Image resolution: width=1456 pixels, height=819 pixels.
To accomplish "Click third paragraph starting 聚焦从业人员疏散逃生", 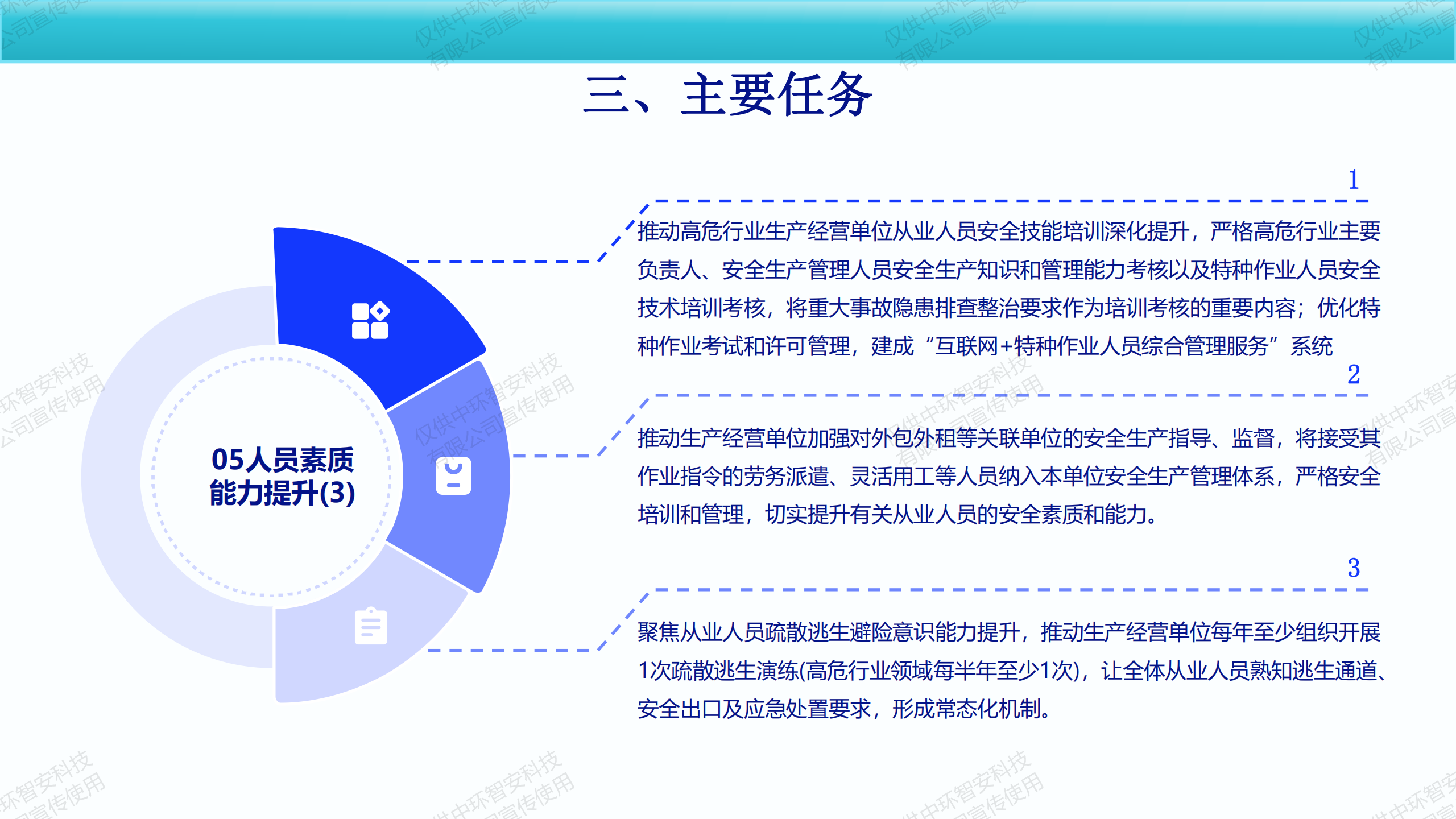I will click(x=1009, y=671).
